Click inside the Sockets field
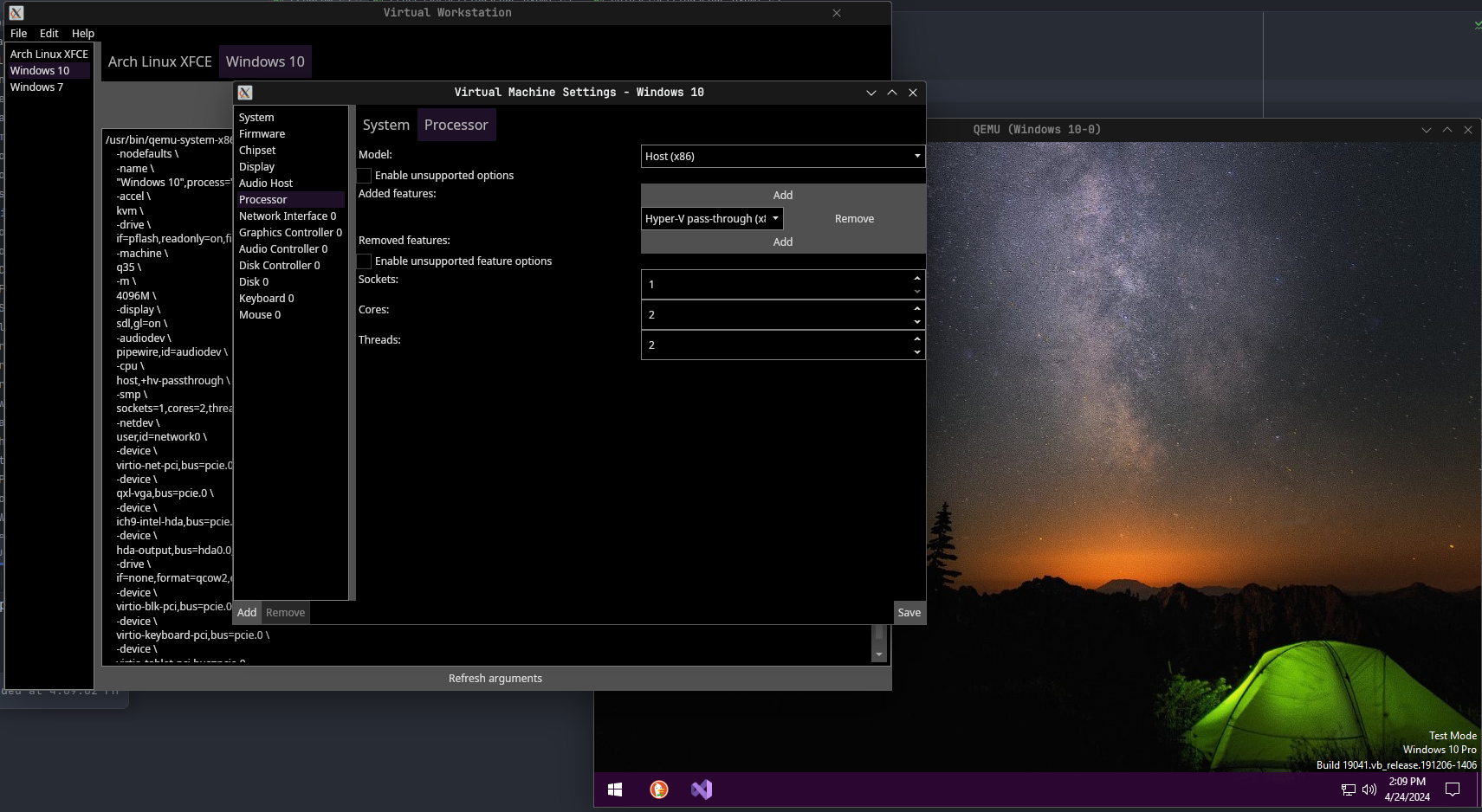The height and width of the screenshot is (812, 1482). pos(776,285)
